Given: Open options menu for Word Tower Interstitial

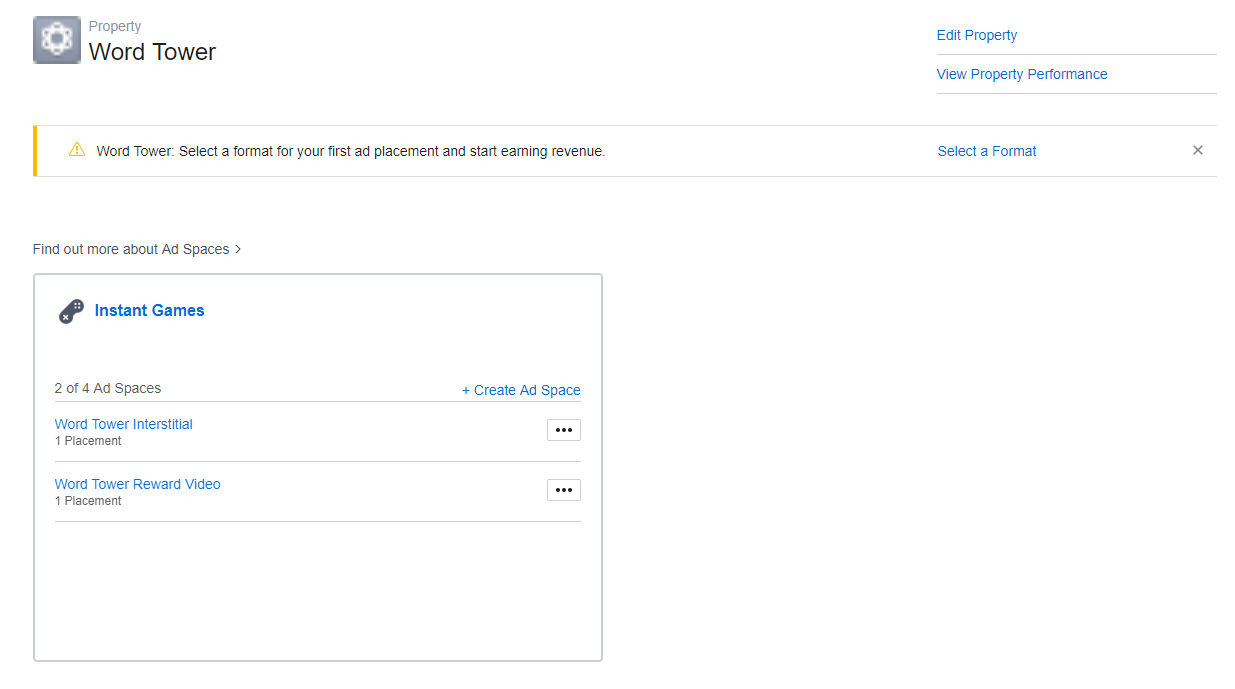Looking at the screenshot, I should [x=564, y=430].
